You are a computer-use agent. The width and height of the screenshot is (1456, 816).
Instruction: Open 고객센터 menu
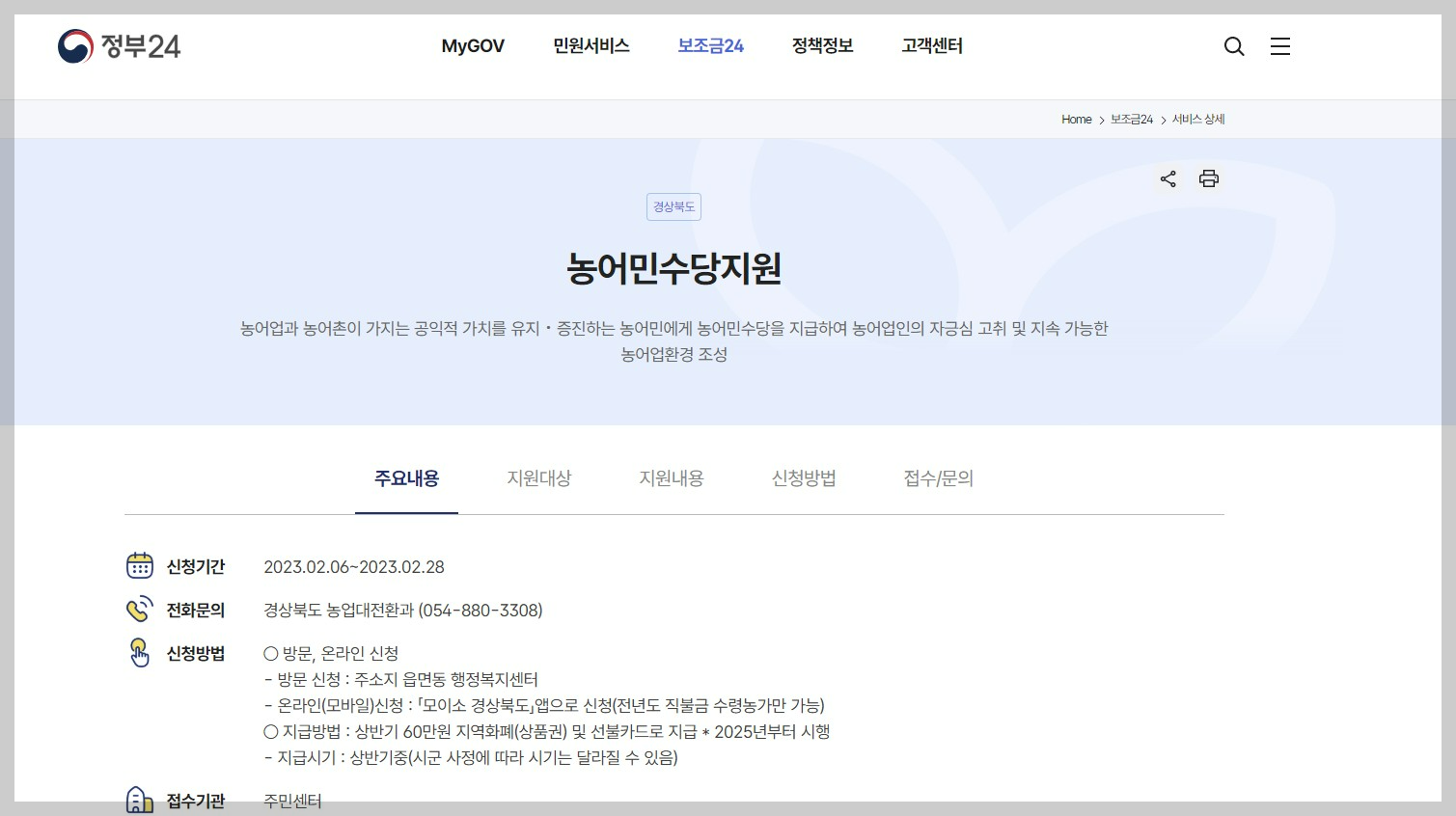coord(932,46)
